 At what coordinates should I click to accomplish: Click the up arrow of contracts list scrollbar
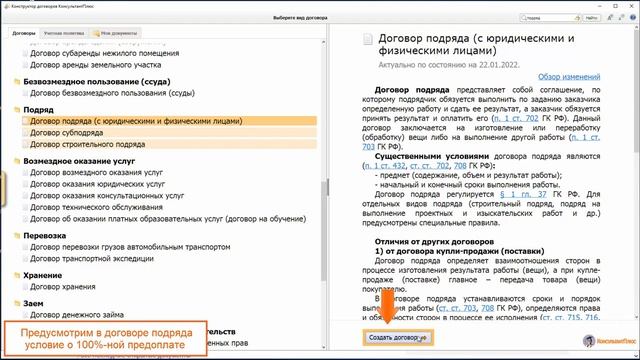tap(324, 42)
